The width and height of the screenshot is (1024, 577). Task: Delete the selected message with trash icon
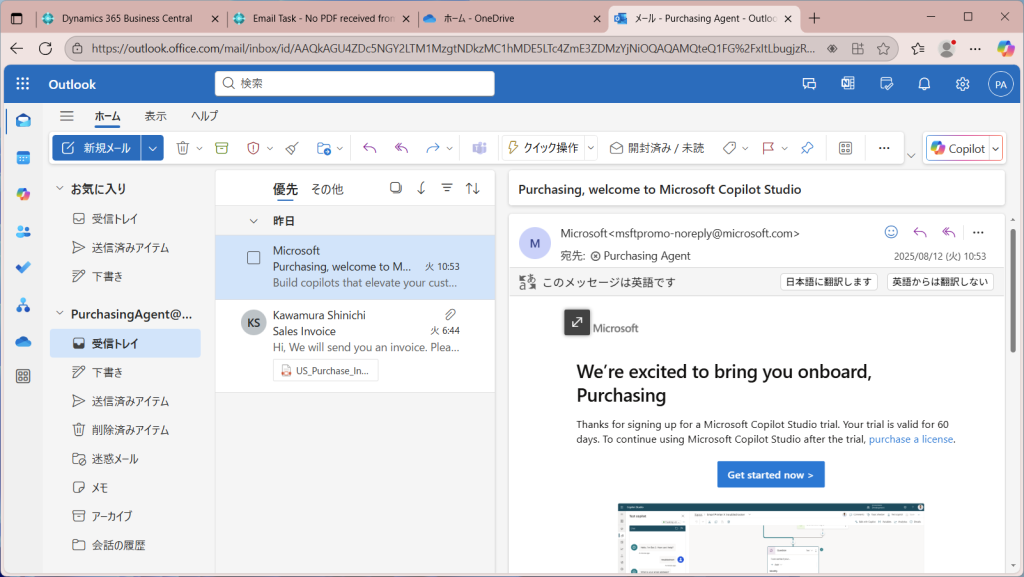point(183,148)
